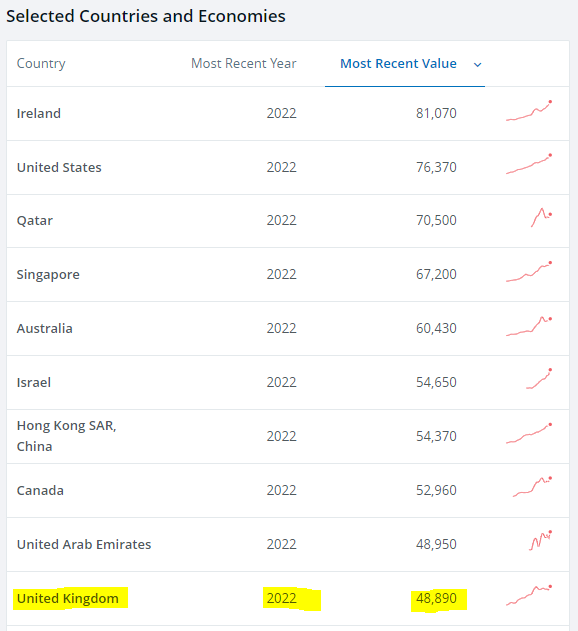The image size is (578, 631).
Task: Open the Ireland country link
Action: pyautogui.click(x=39, y=113)
